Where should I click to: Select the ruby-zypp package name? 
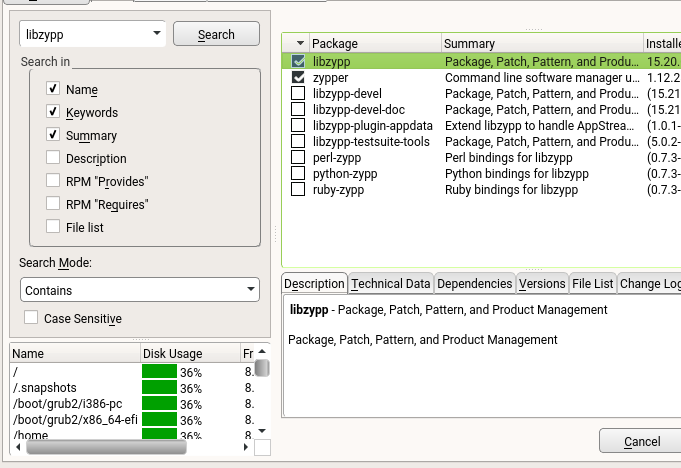click(x=338, y=190)
